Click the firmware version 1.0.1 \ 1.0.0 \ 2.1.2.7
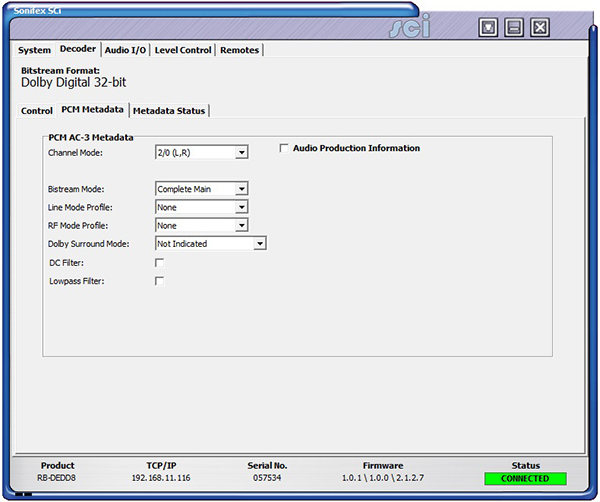 tap(383, 478)
